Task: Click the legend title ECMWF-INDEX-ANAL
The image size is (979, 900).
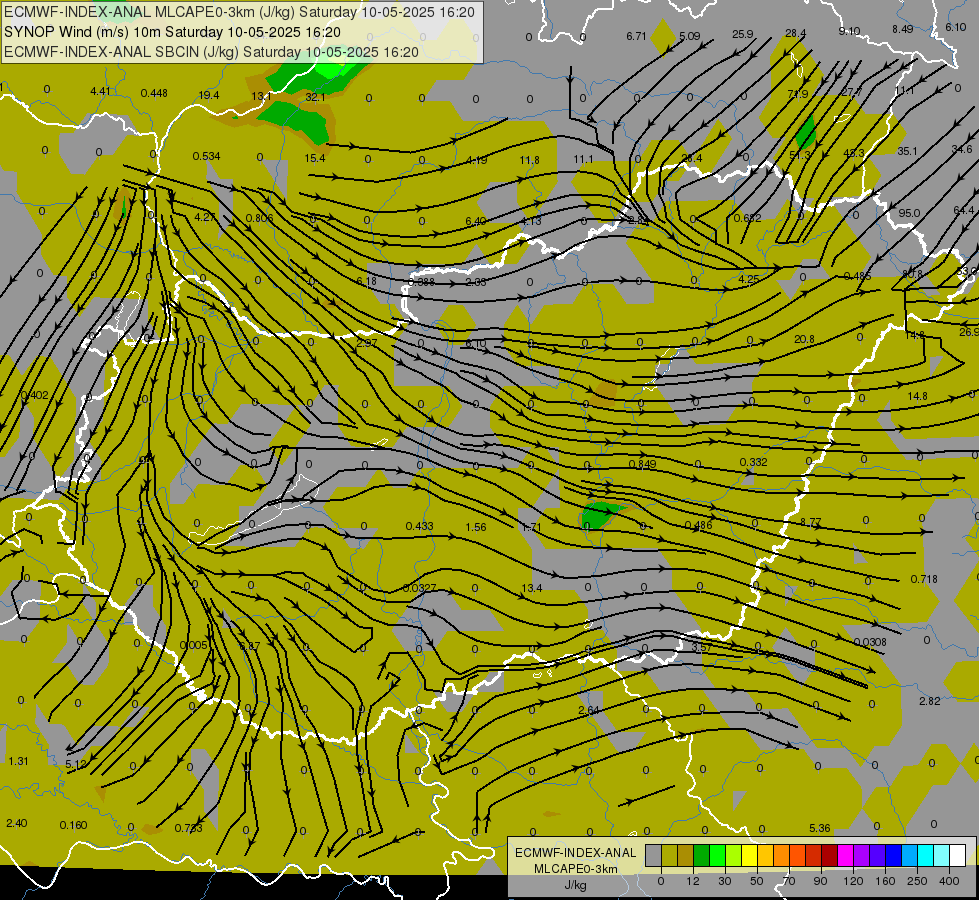Action: (575, 853)
